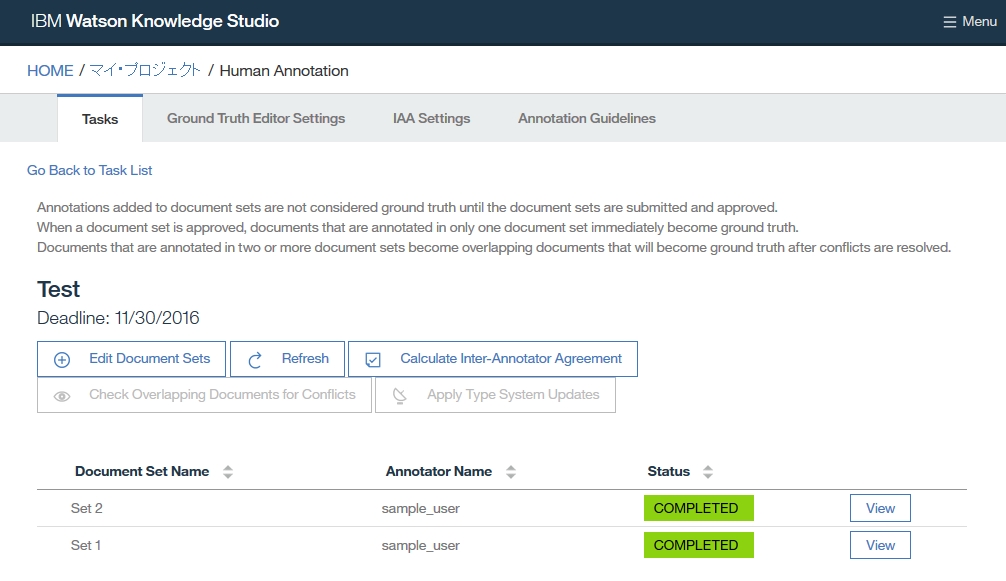Open the IAA Settings tab
The width and height of the screenshot is (1006, 581).
(431, 118)
